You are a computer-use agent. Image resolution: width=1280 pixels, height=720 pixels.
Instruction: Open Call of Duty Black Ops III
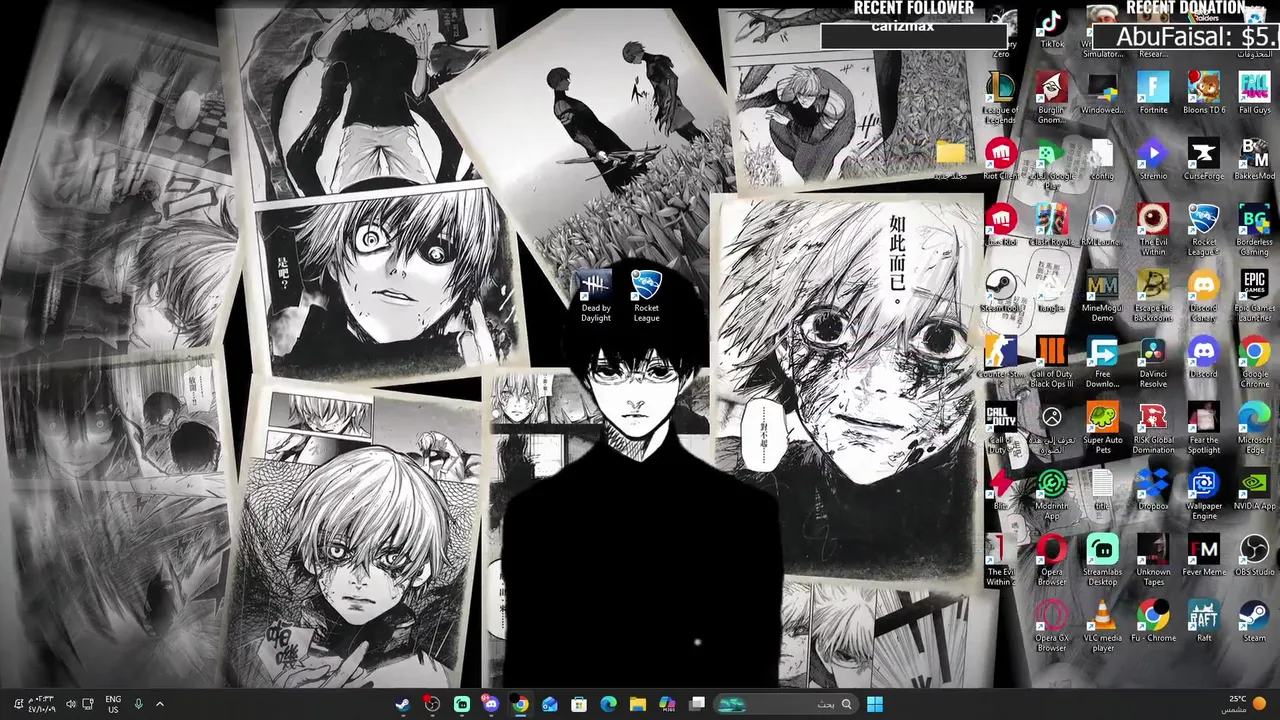1052,361
